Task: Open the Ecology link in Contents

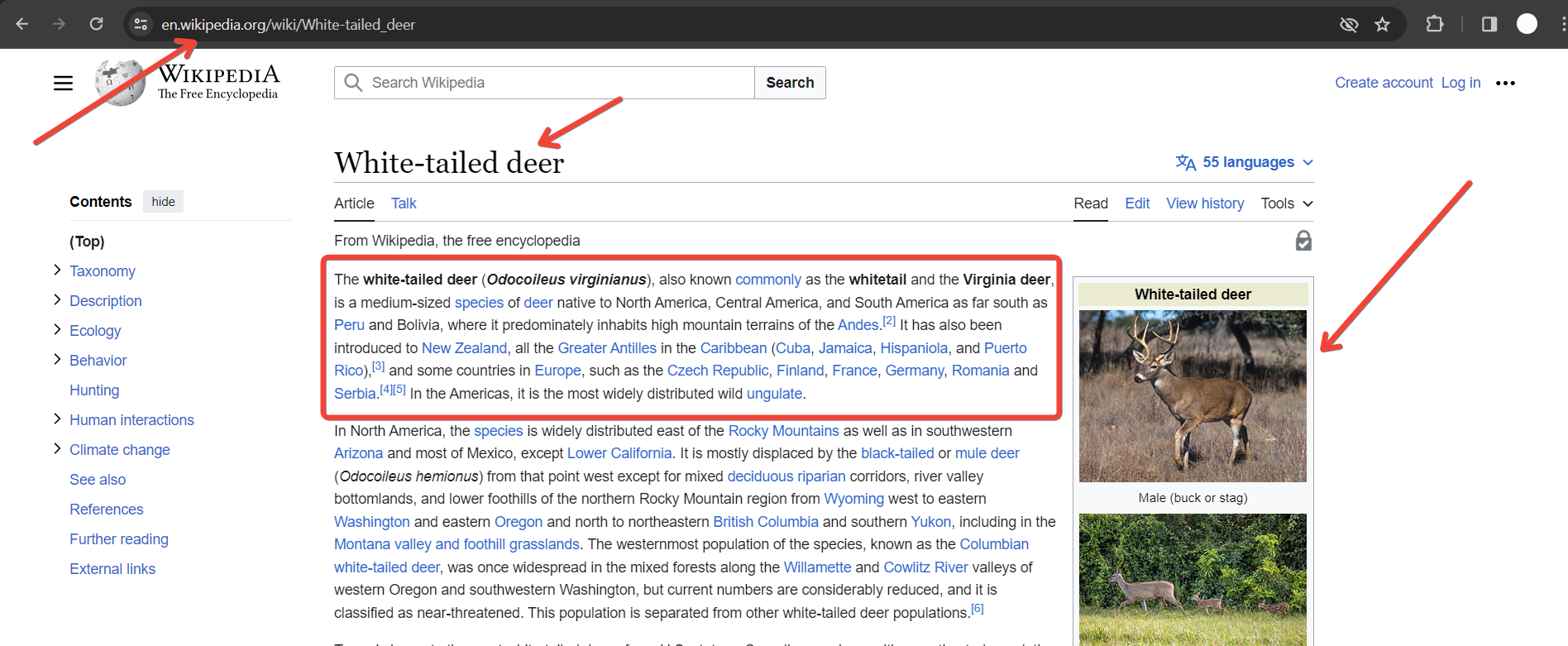Action: [x=95, y=331]
